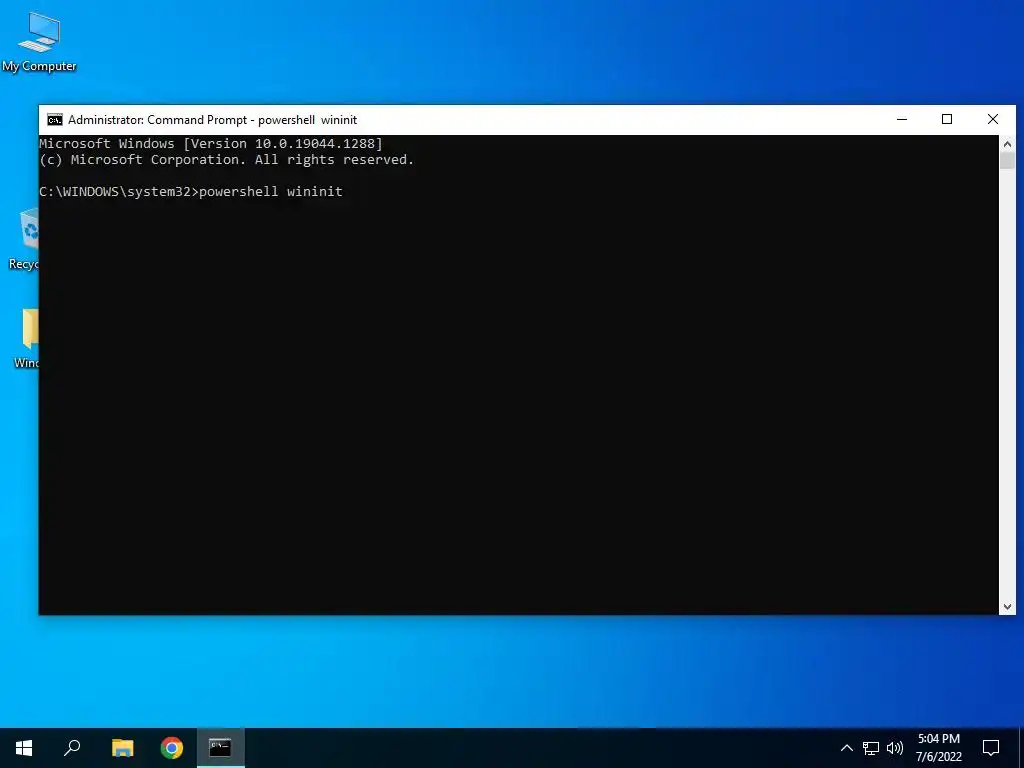Close the Command Prompt window
The width and height of the screenshot is (1024, 768).
click(x=993, y=120)
